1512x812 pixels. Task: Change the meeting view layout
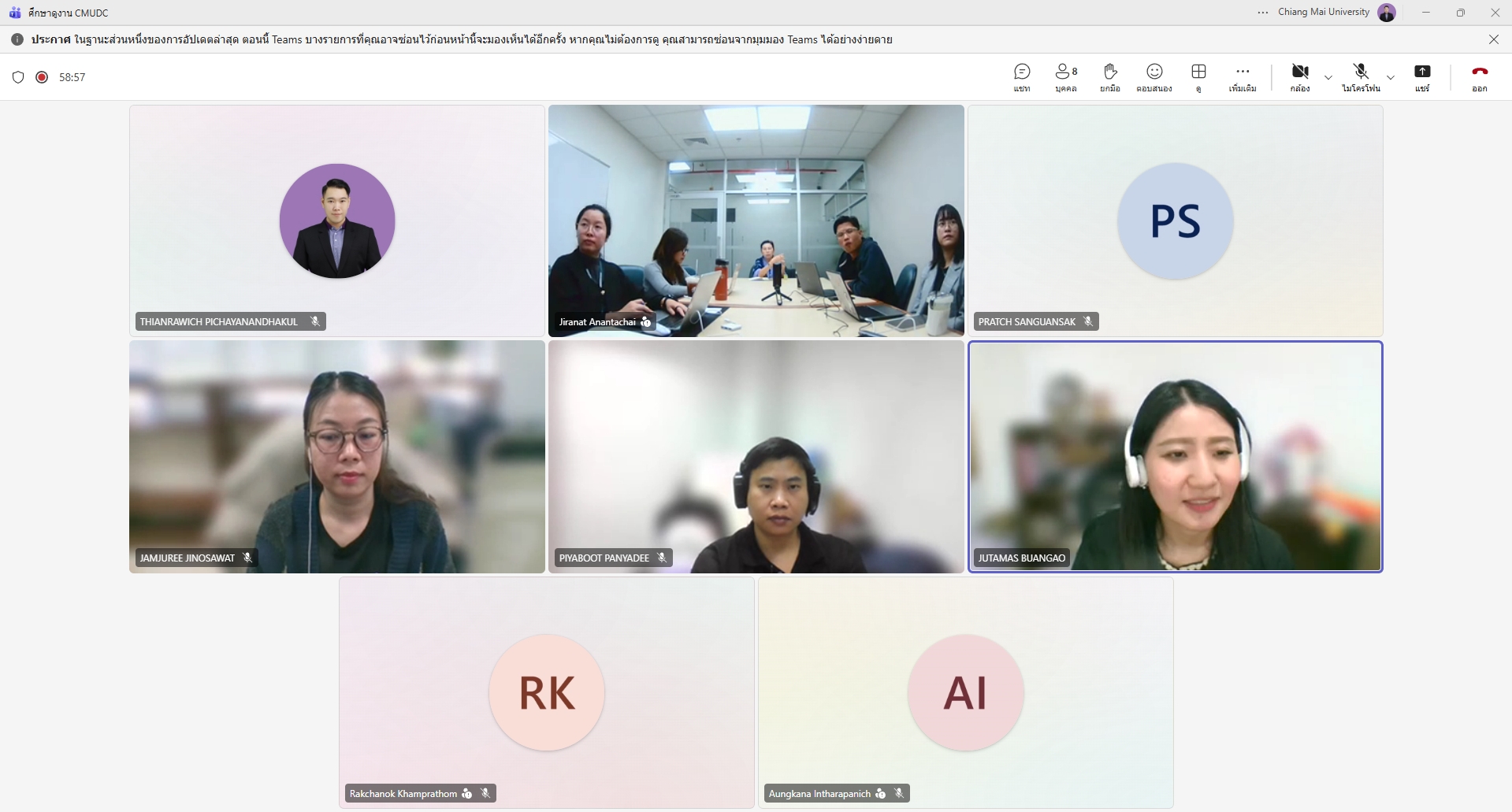tap(1198, 77)
